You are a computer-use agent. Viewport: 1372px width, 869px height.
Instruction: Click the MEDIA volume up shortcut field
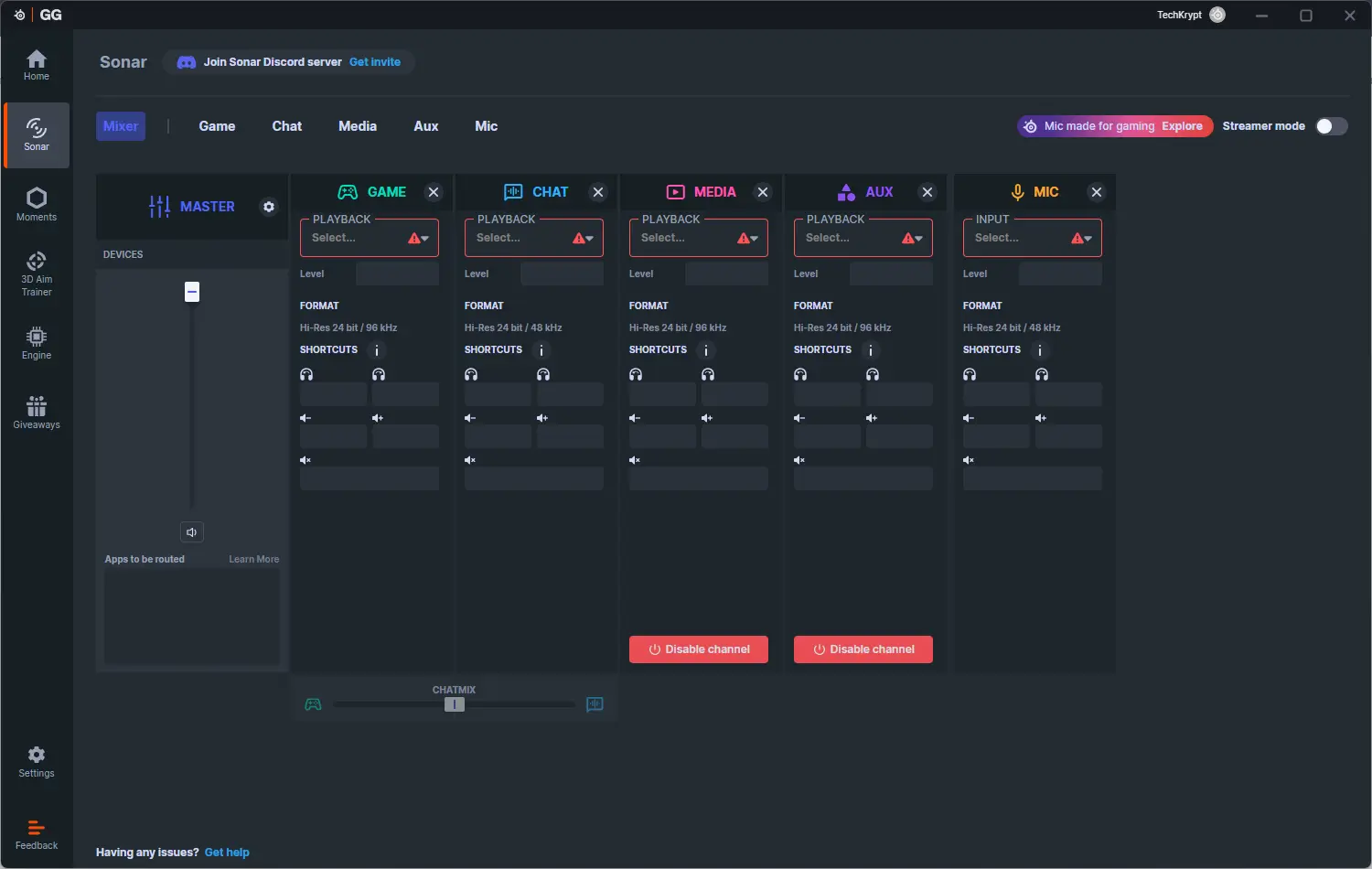[734, 436]
